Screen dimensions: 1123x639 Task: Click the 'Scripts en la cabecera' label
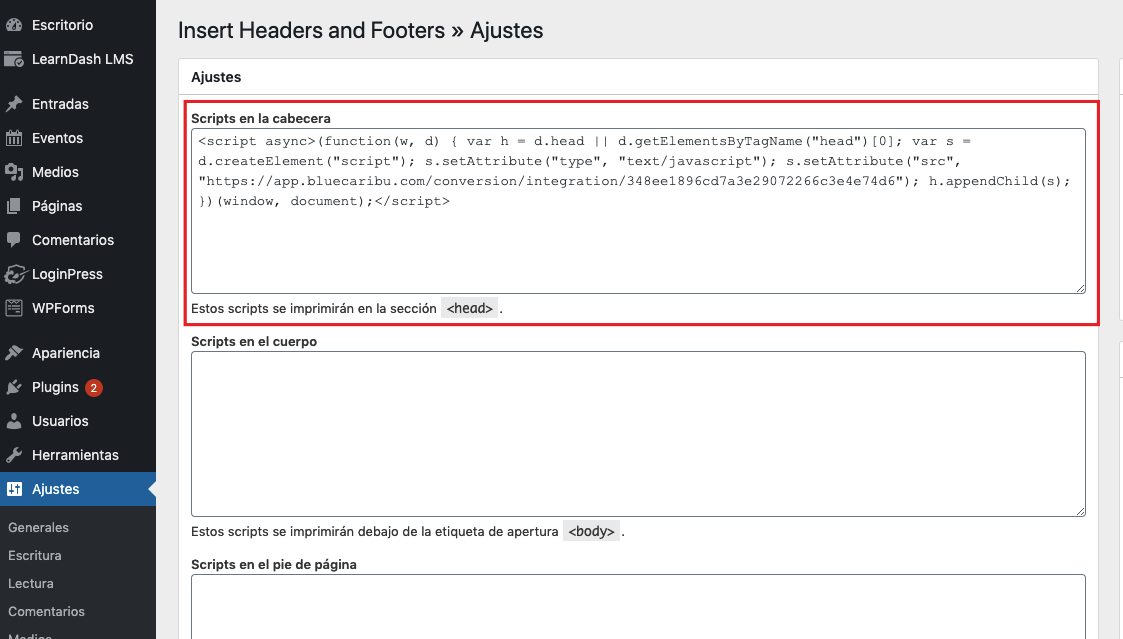click(x=261, y=118)
